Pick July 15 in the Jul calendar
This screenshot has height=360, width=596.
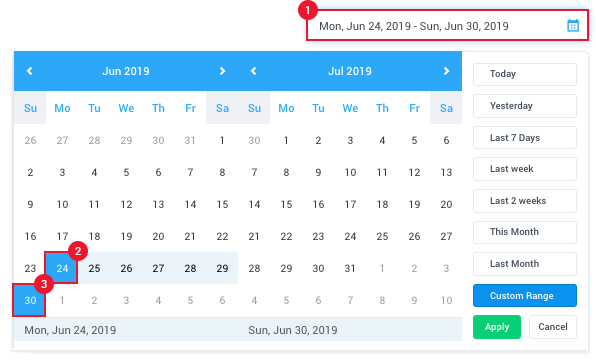point(286,205)
